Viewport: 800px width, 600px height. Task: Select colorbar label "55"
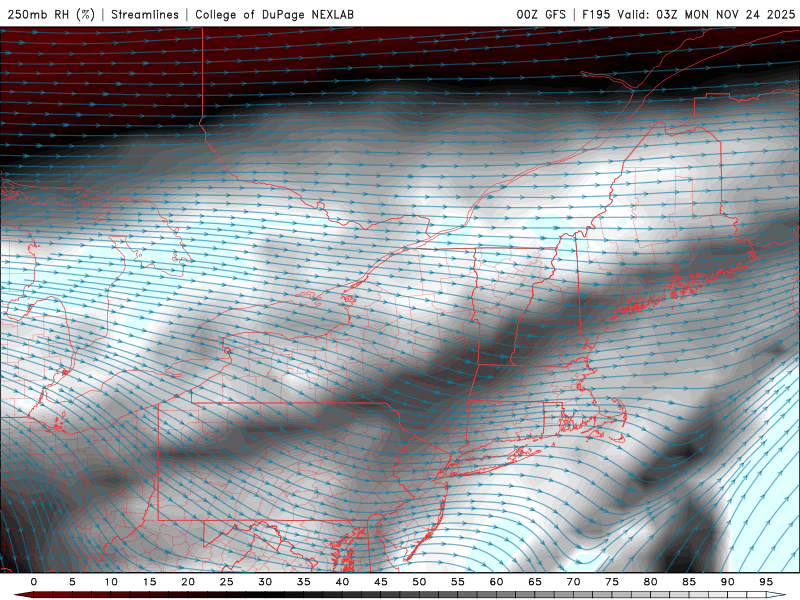point(458,582)
